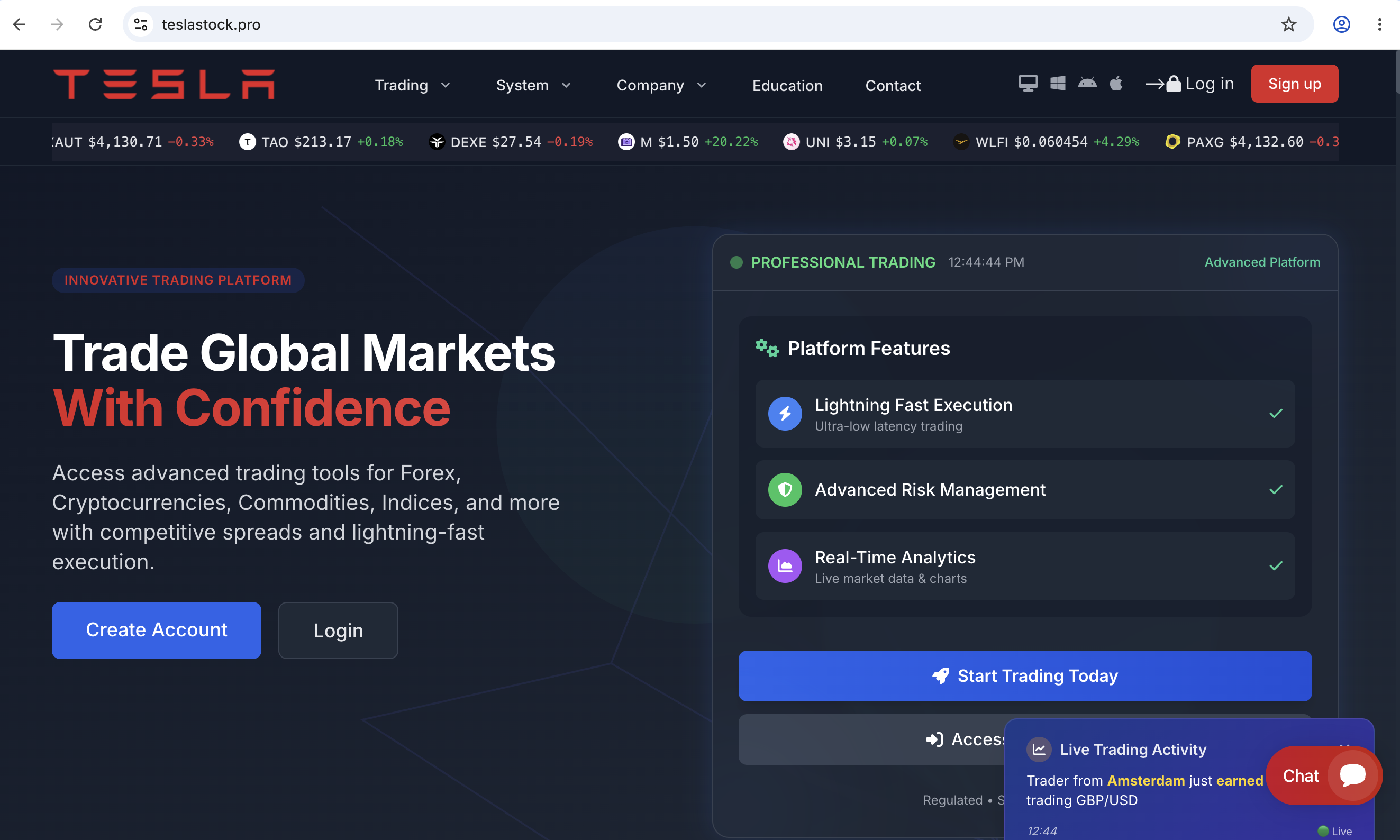
Task: Click the browser forward arrow
Action: coord(57,24)
